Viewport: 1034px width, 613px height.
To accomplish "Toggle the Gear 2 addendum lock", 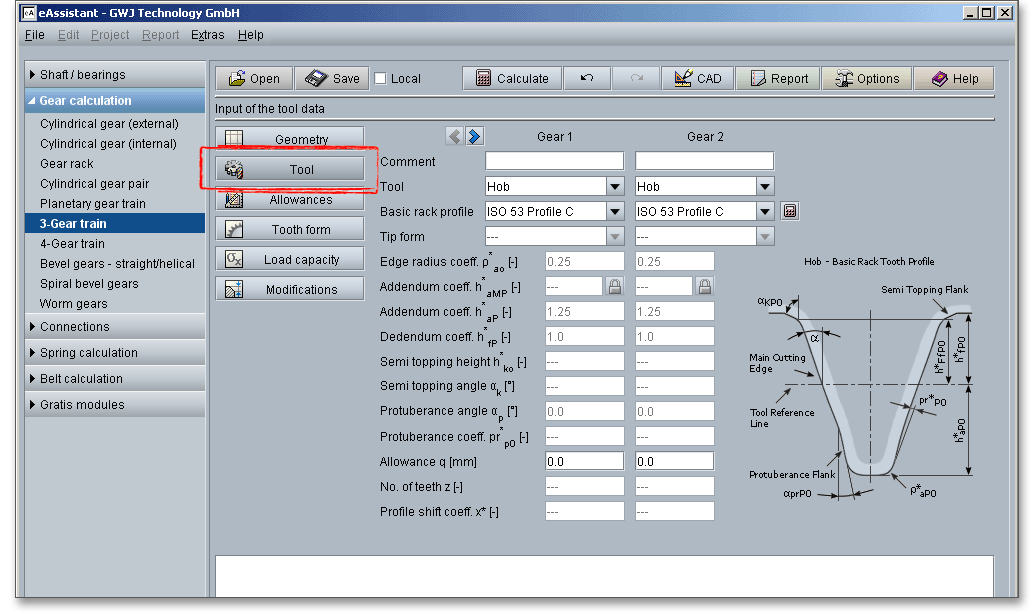I will [704, 287].
